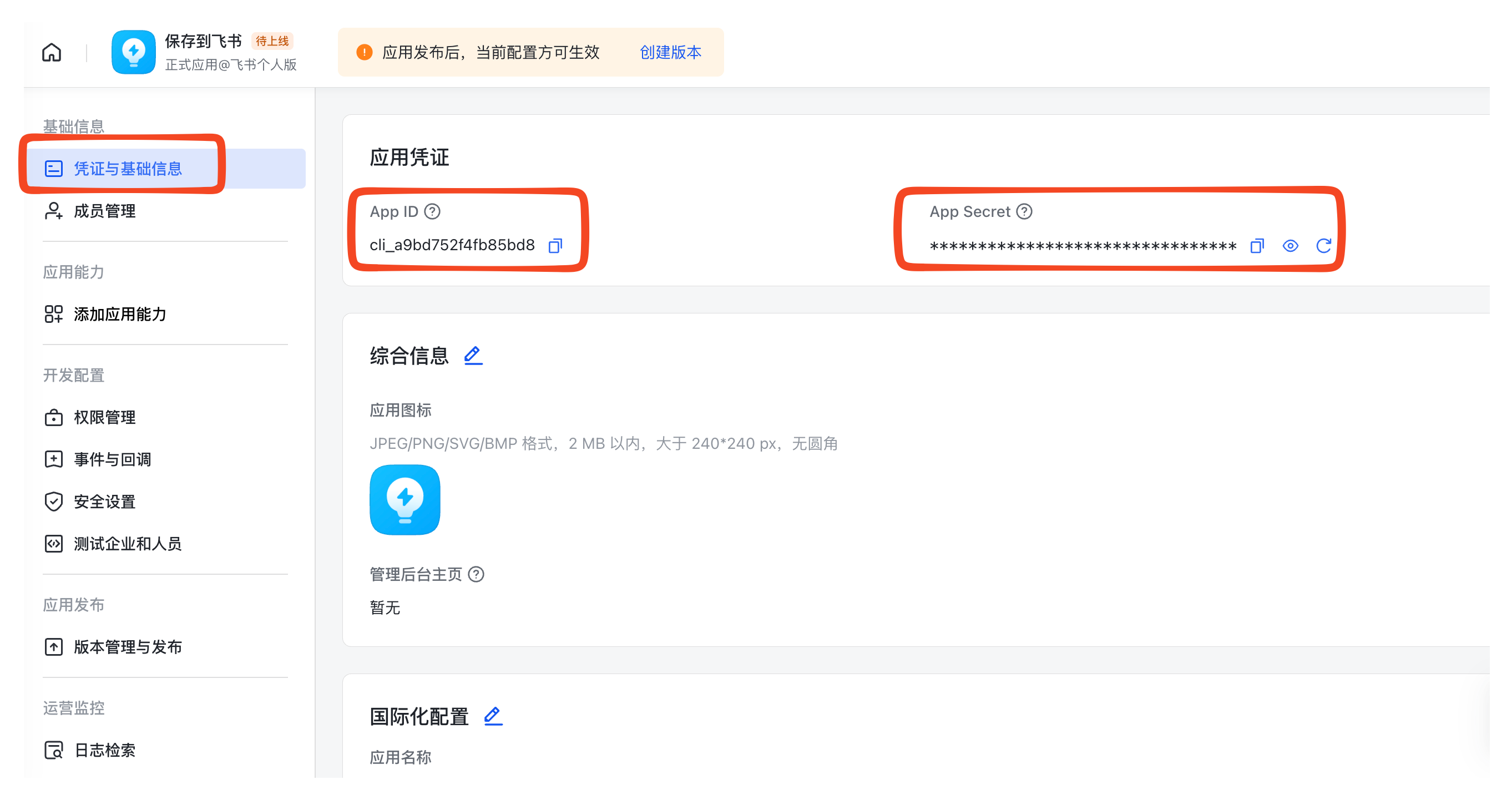Click the blue app icon thumbnail
This screenshot has width=1512, height=800.
tap(404, 500)
